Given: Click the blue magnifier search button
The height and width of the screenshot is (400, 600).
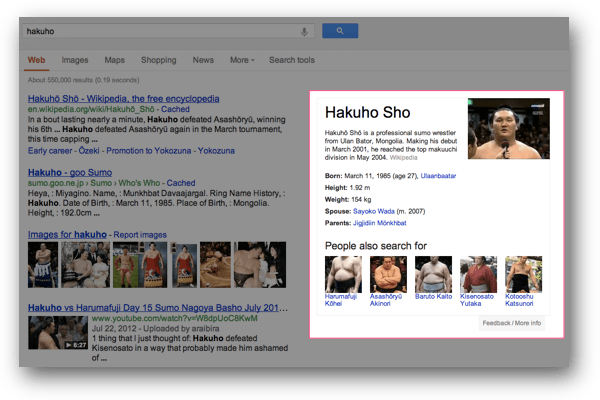Looking at the screenshot, I should 340,31.
